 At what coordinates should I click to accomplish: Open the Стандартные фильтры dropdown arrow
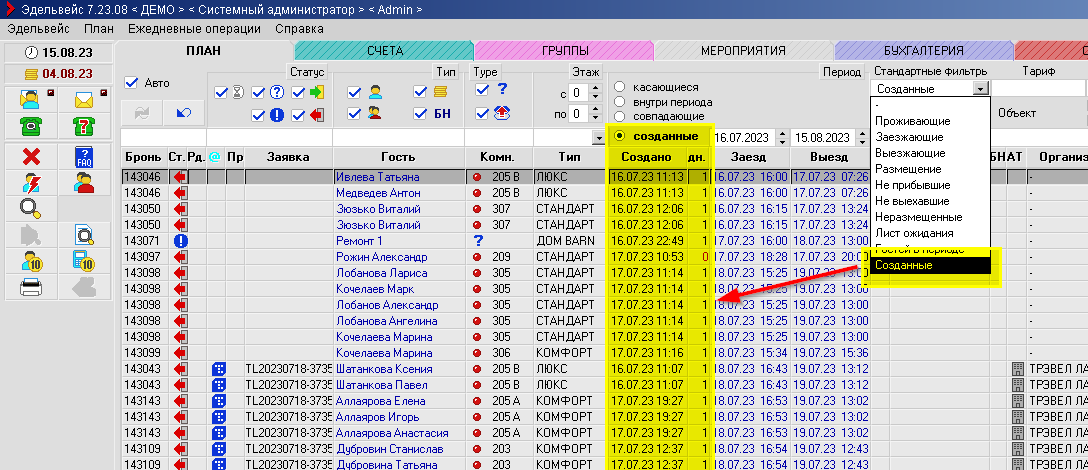point(980,89)
